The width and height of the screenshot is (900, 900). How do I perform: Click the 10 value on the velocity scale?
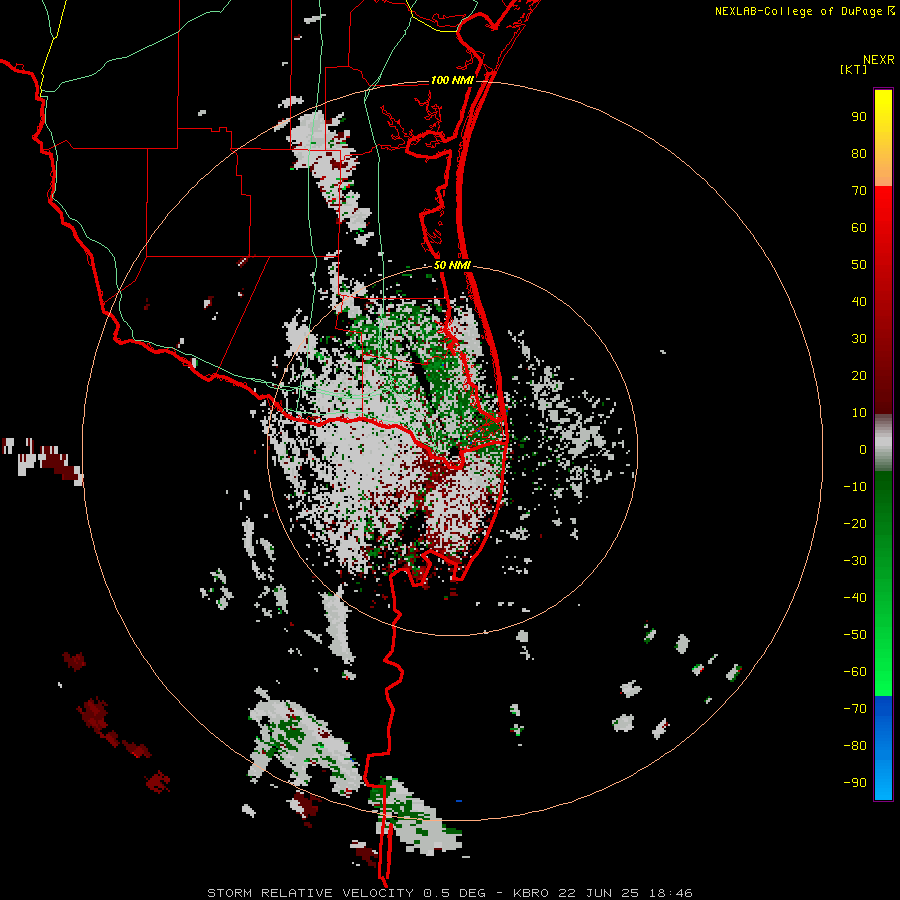tap(859, 413)
